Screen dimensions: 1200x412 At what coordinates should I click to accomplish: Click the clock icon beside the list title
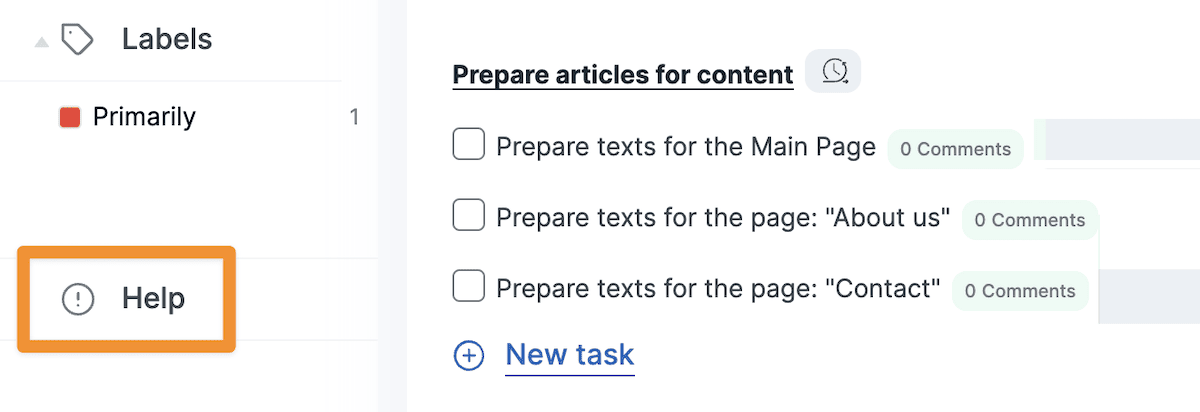click(833, 72)
